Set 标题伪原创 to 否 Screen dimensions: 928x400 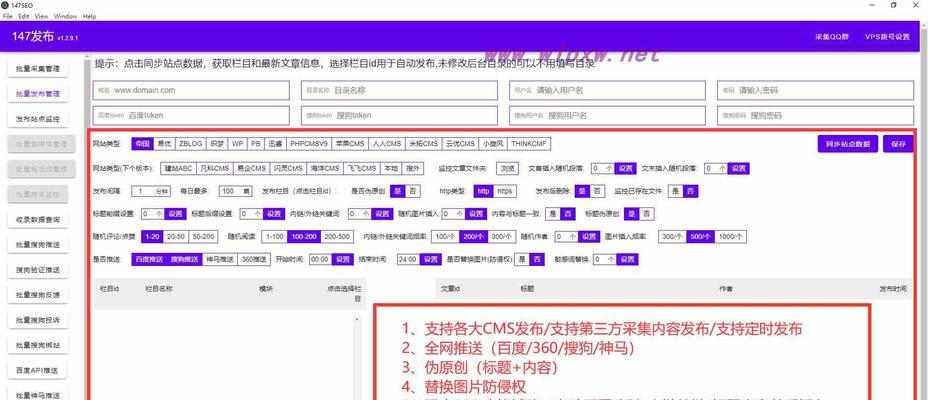[x=647, y=214]
